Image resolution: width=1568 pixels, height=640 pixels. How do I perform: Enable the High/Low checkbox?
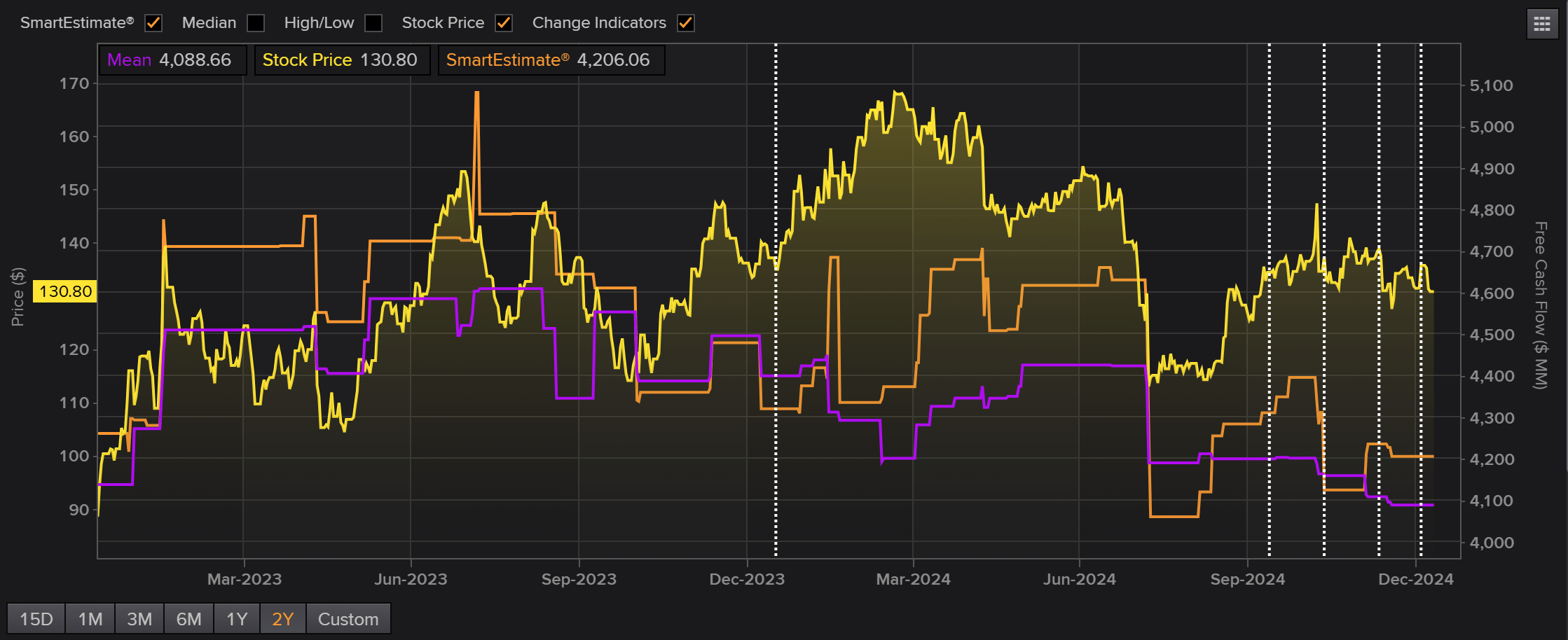coord(373,23)
